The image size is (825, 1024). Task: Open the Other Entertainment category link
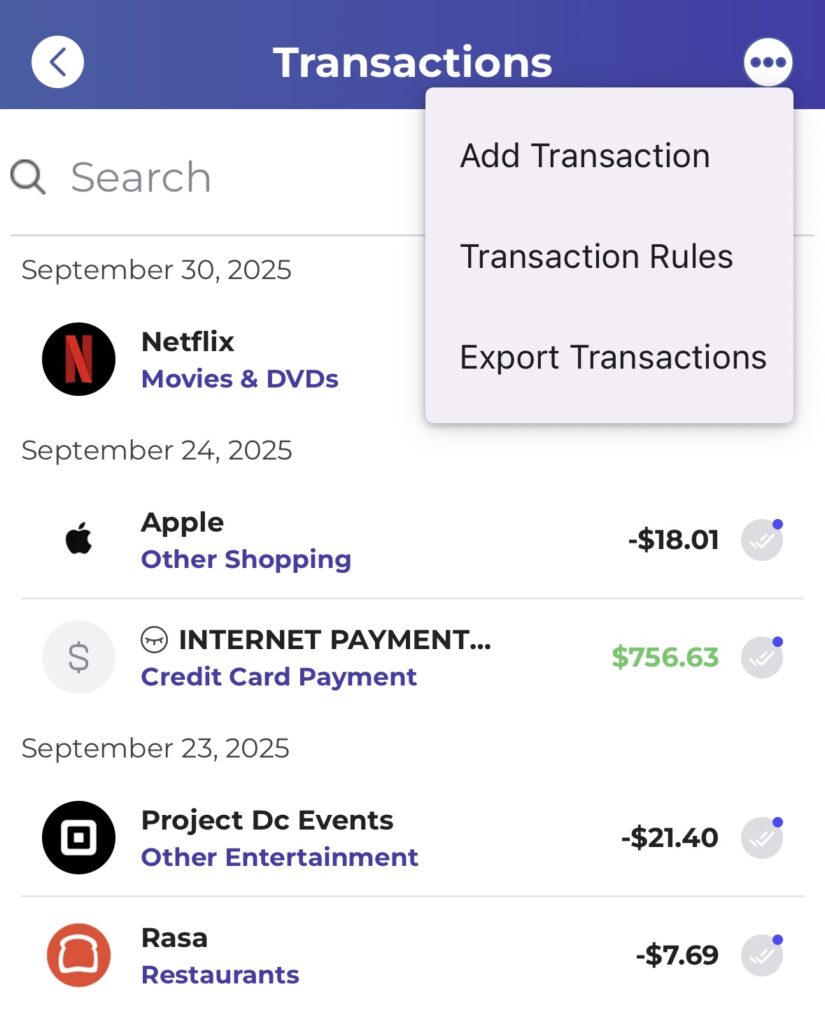(x=280, y=858)
